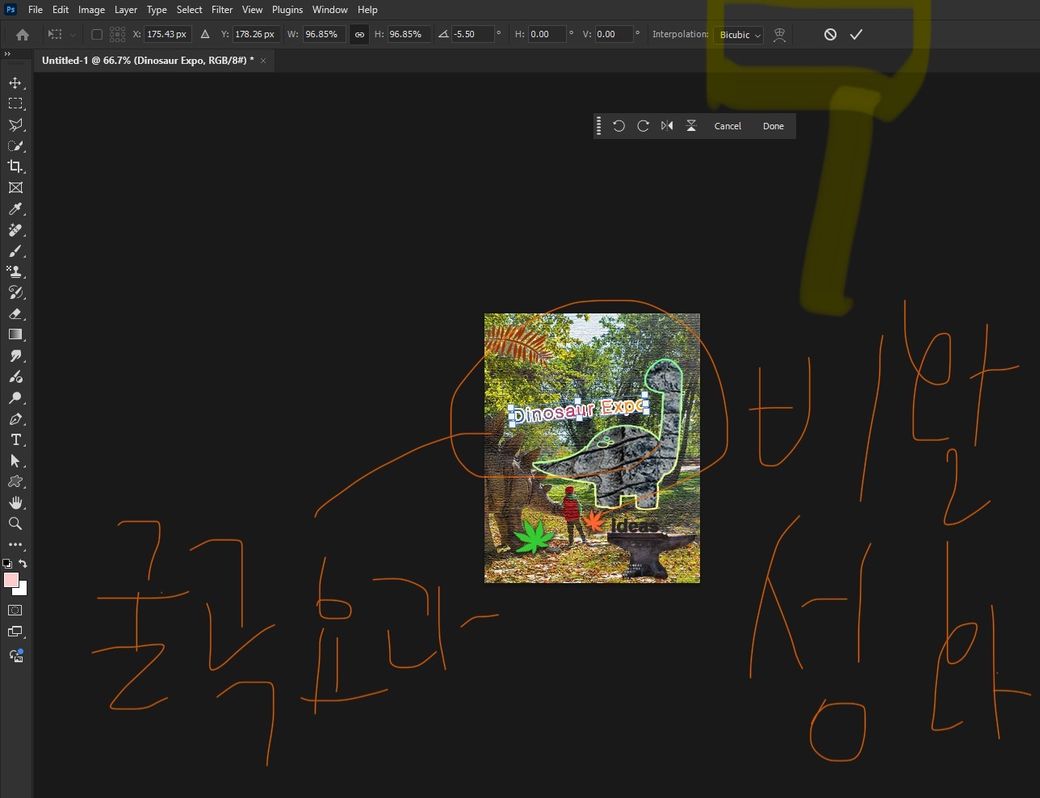
Task: Expand the toolbar with double-arrow
Action: click(x=8, y=54)
